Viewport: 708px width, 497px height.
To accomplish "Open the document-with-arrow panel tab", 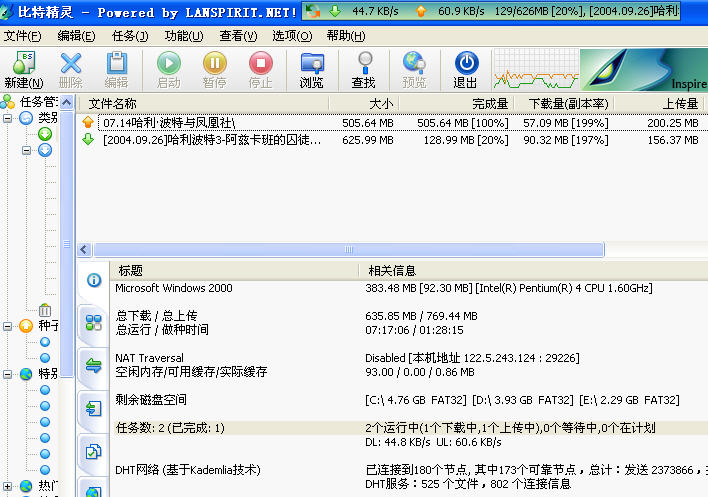I will (93, 409).
